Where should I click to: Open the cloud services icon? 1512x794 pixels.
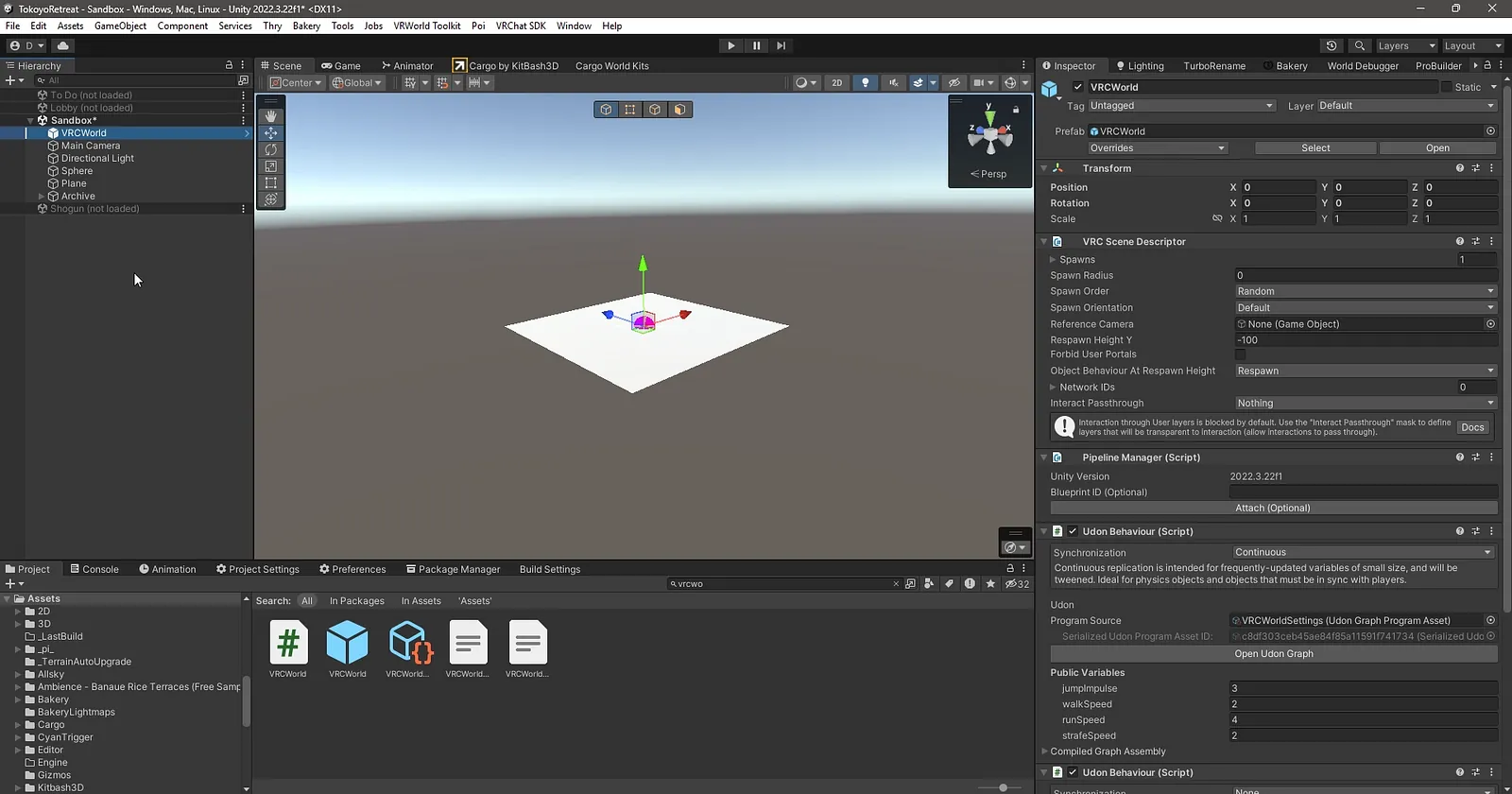tap(63, 45)
